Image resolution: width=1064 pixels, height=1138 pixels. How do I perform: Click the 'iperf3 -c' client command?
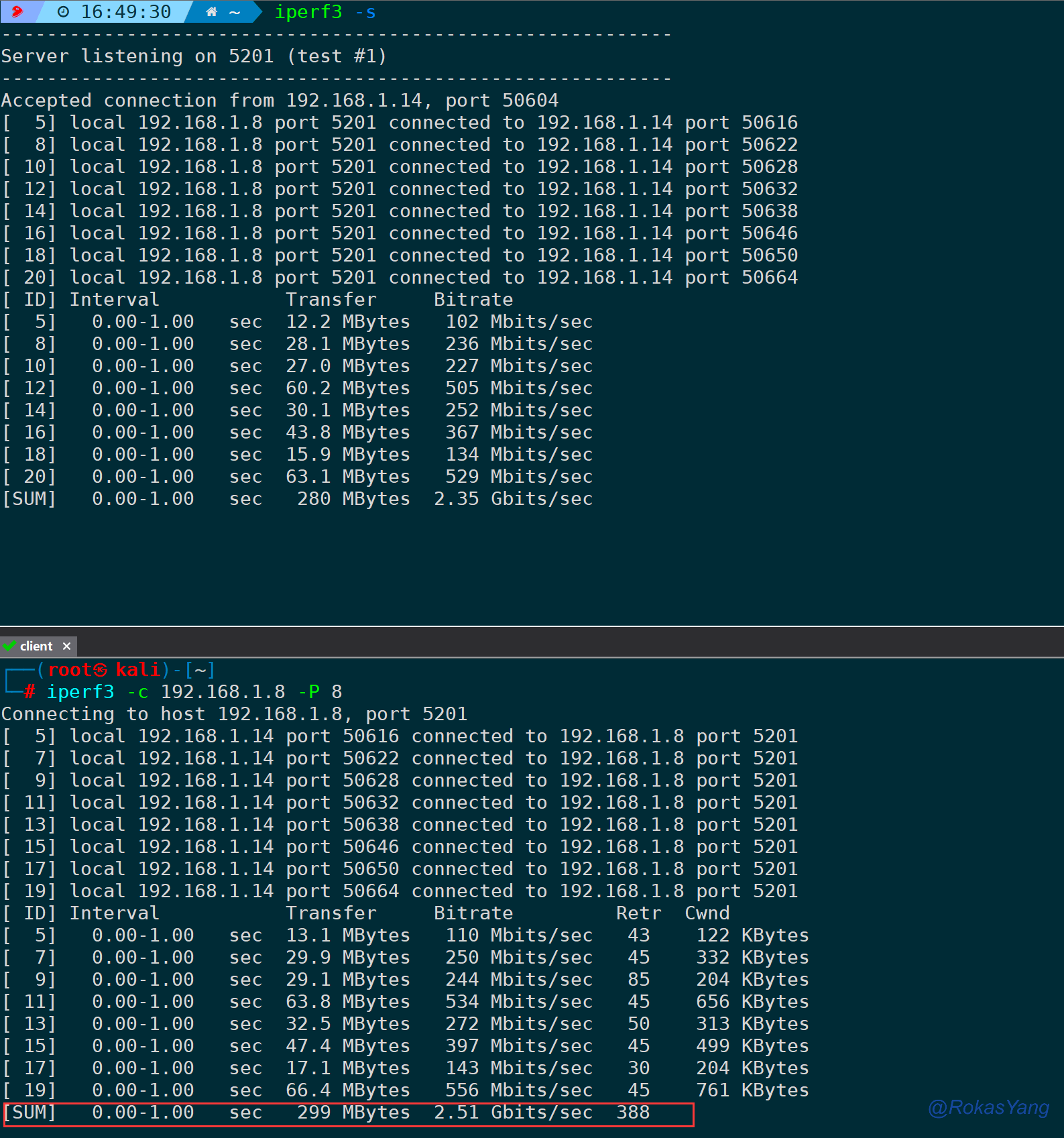pos(97,691)
